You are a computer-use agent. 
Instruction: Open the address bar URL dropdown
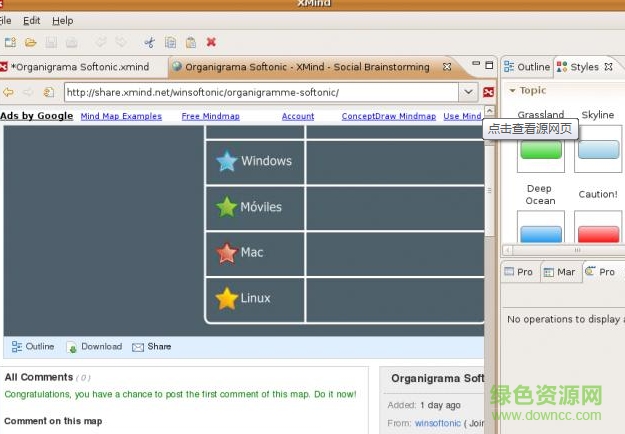468,92
